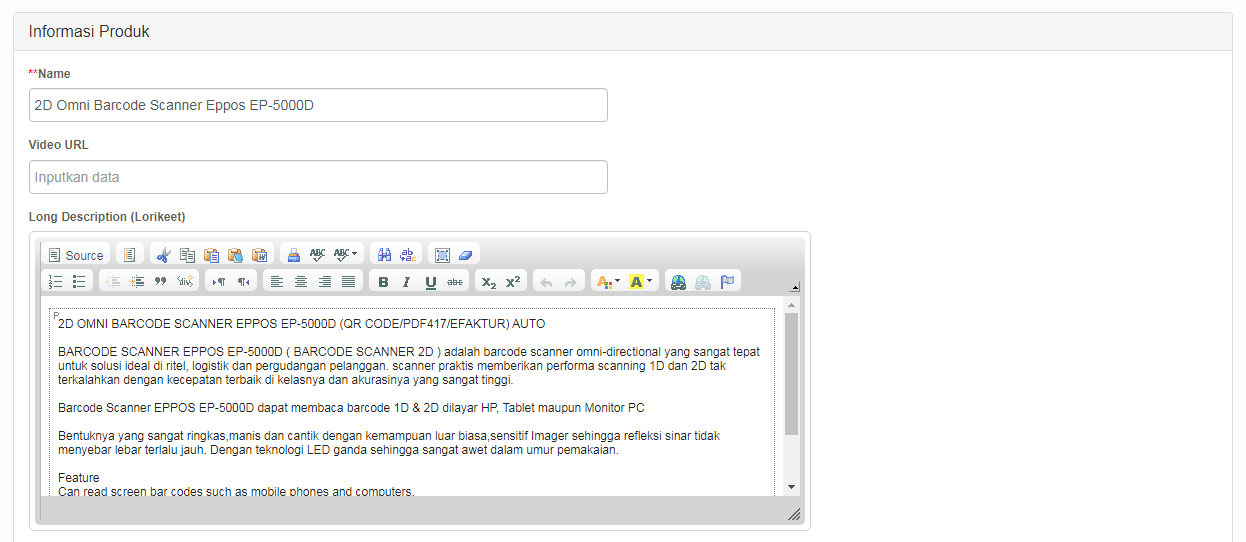Open the background color picker

pyautogui.click(x=641, y=282)
